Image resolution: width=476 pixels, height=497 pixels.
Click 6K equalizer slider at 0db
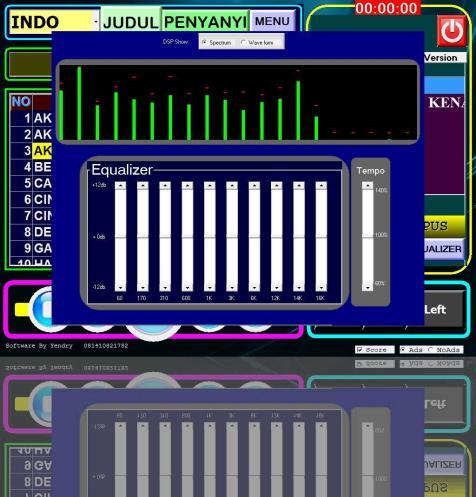[x=254, y=238]
